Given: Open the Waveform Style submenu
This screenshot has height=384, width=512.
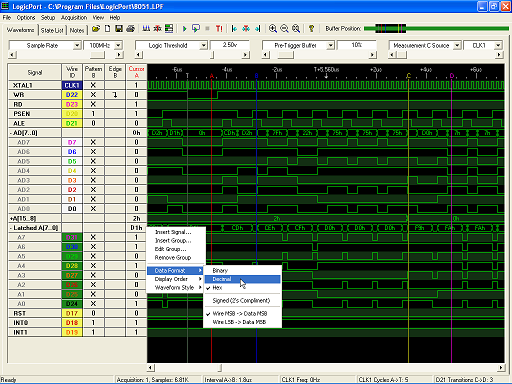Looking at the screenshot, I should (x=176, y=288).
